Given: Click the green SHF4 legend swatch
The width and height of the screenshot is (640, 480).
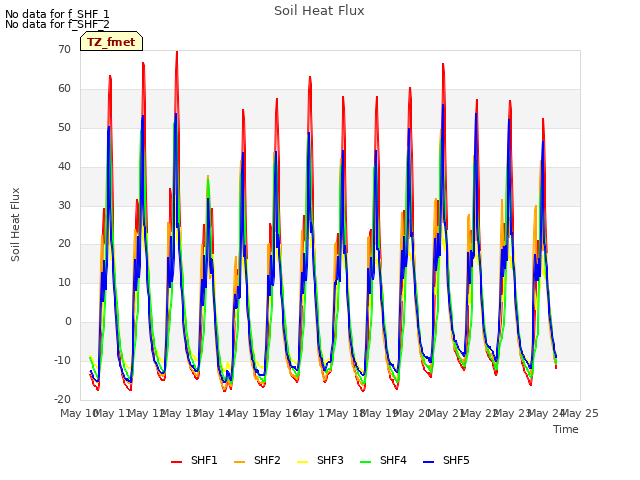Looking at the screenshot, I should point(365,461).
